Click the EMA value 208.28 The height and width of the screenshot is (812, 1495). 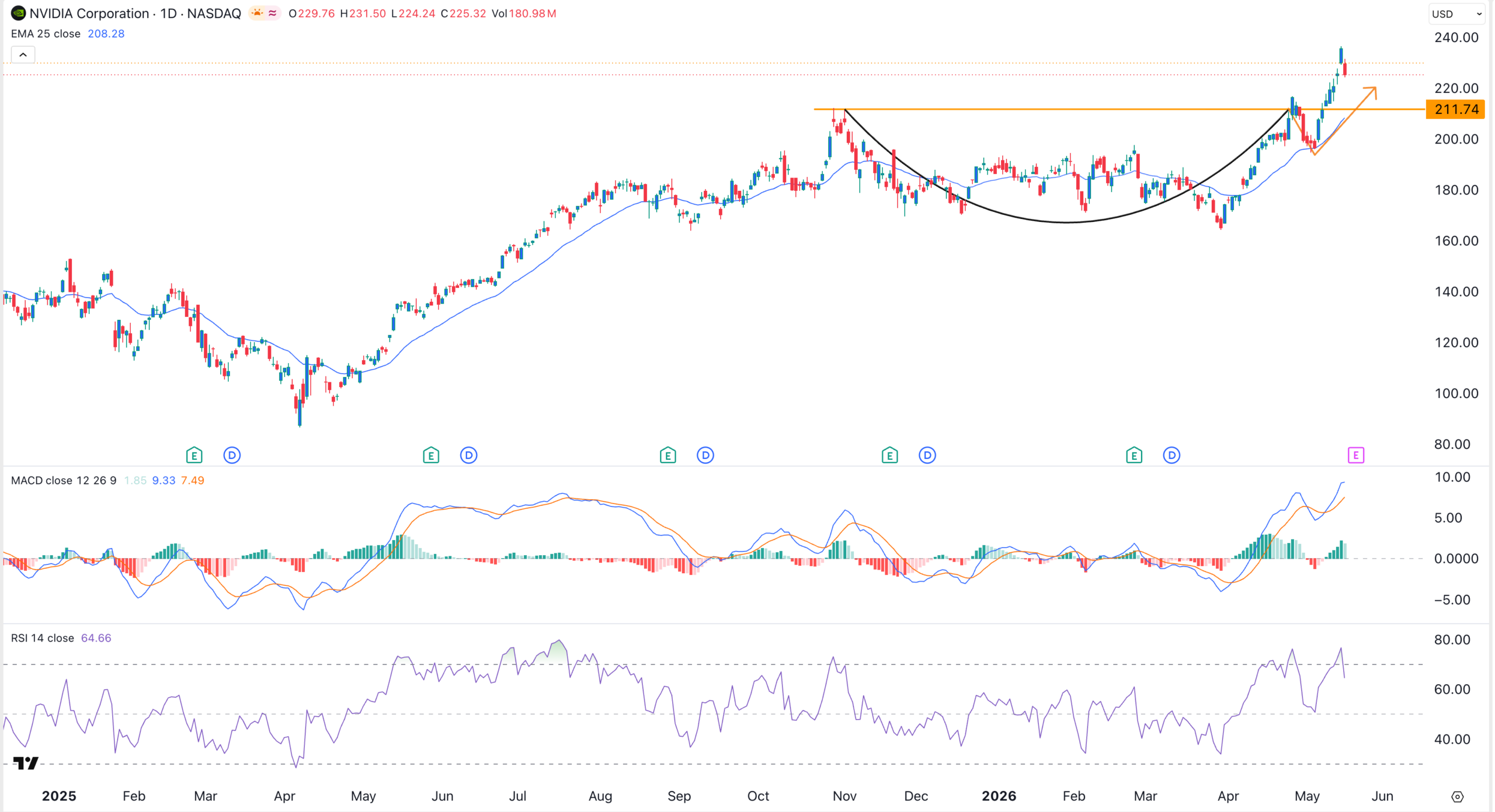(x=106, y=34)
